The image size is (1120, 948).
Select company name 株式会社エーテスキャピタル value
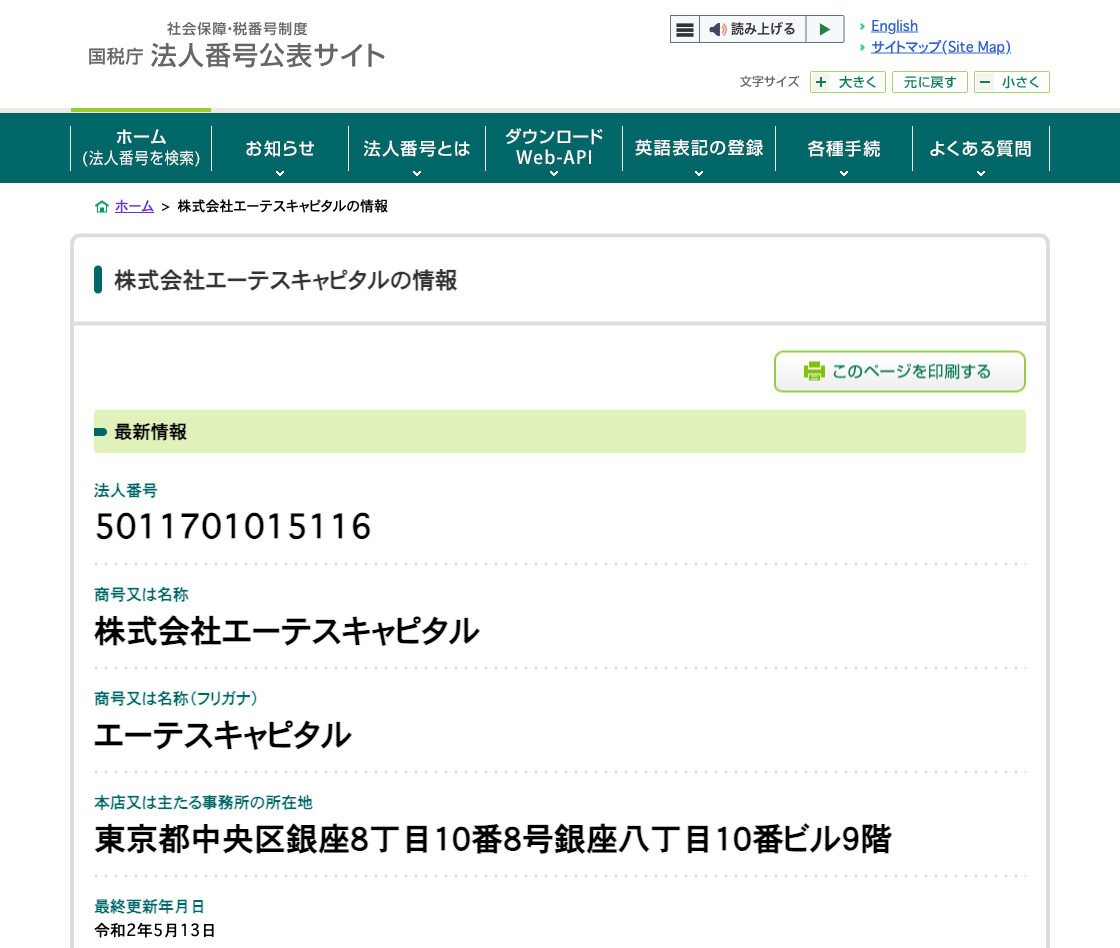[286, 631]
